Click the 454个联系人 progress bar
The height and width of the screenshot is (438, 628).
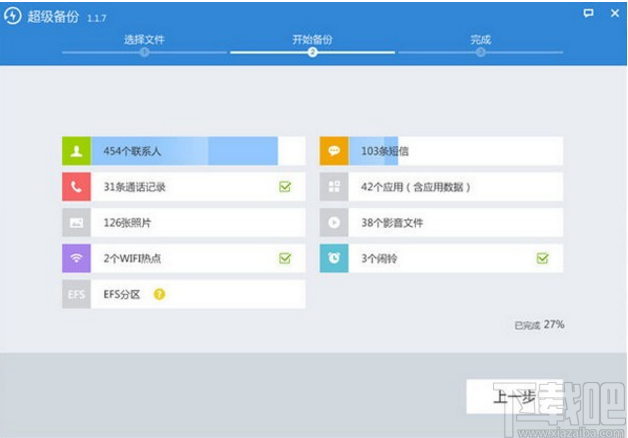pos(198,151)
